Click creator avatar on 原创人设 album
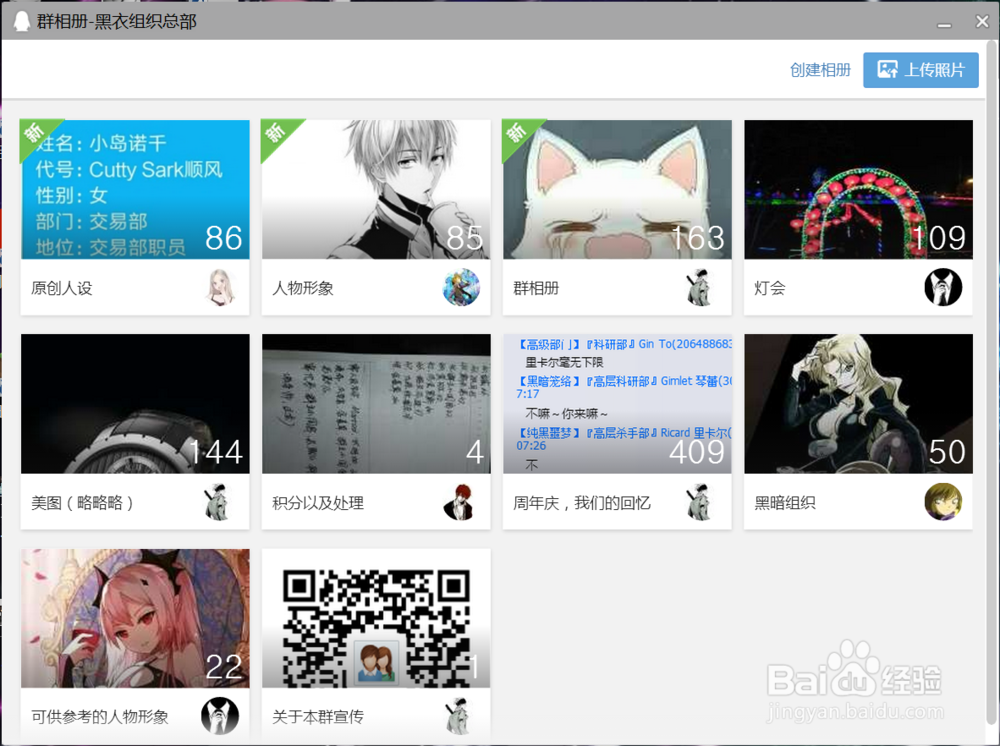The width and height of the screenshot is (1000, 746). [220, 288]
